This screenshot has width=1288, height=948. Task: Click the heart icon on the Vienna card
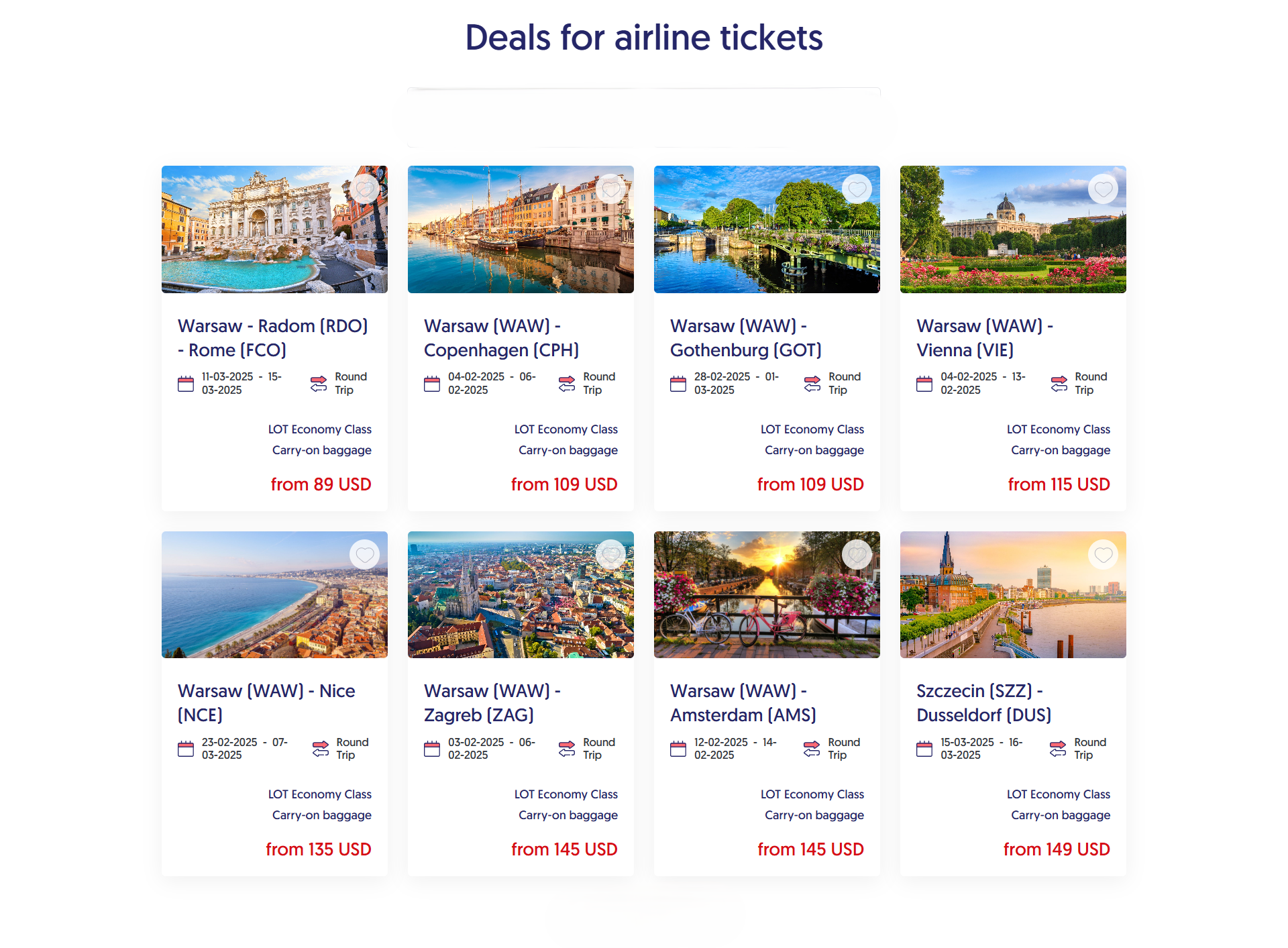click(1104, 189)
